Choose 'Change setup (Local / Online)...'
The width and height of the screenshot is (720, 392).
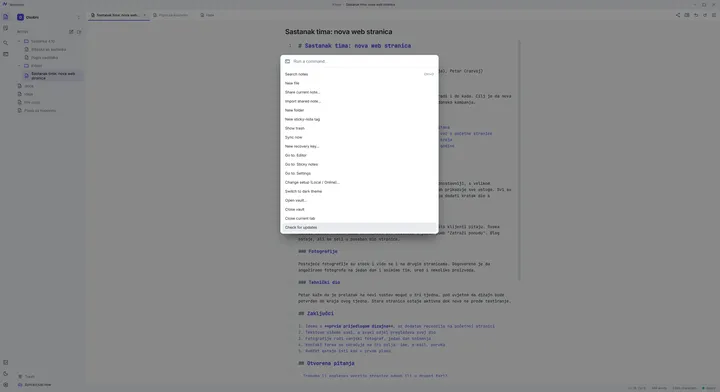coord(359,182)
